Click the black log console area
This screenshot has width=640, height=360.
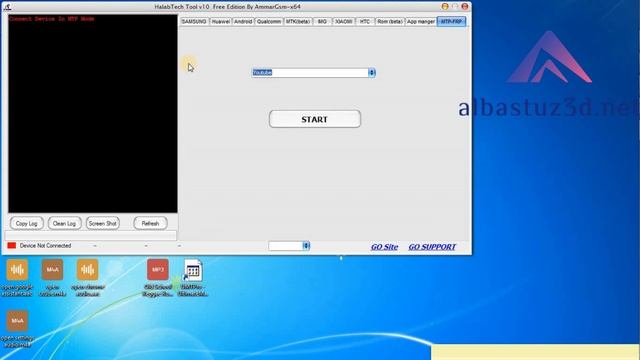tap(93, 113)
